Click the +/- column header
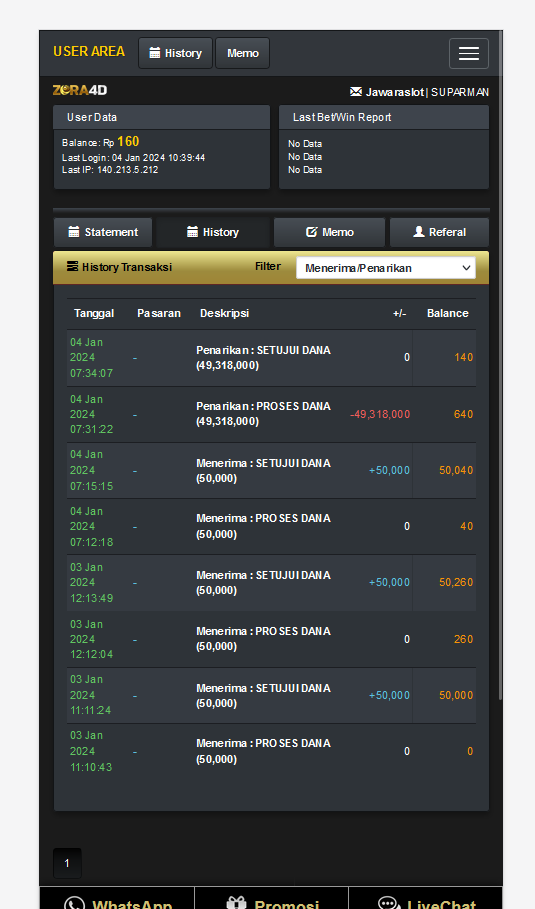535x909 pixels. 399,313
